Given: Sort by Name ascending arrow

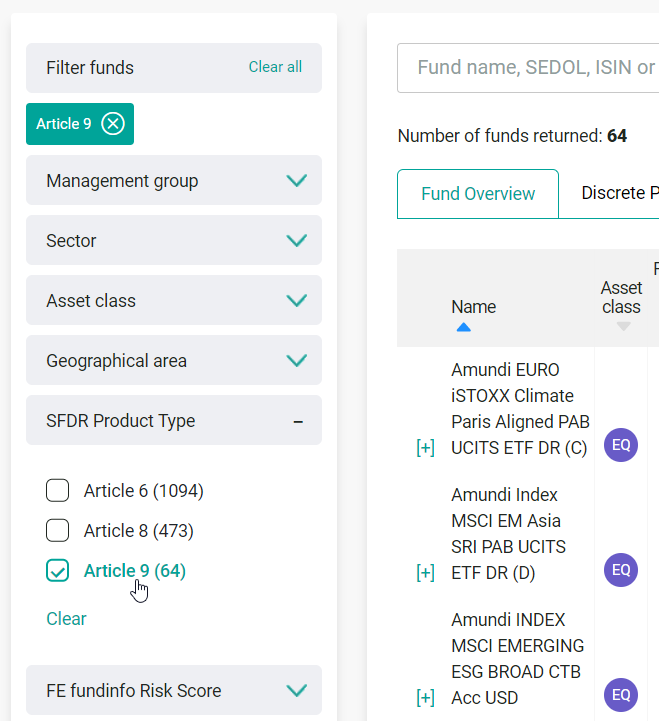Looking at the screenshot, I should pos(463,327).
